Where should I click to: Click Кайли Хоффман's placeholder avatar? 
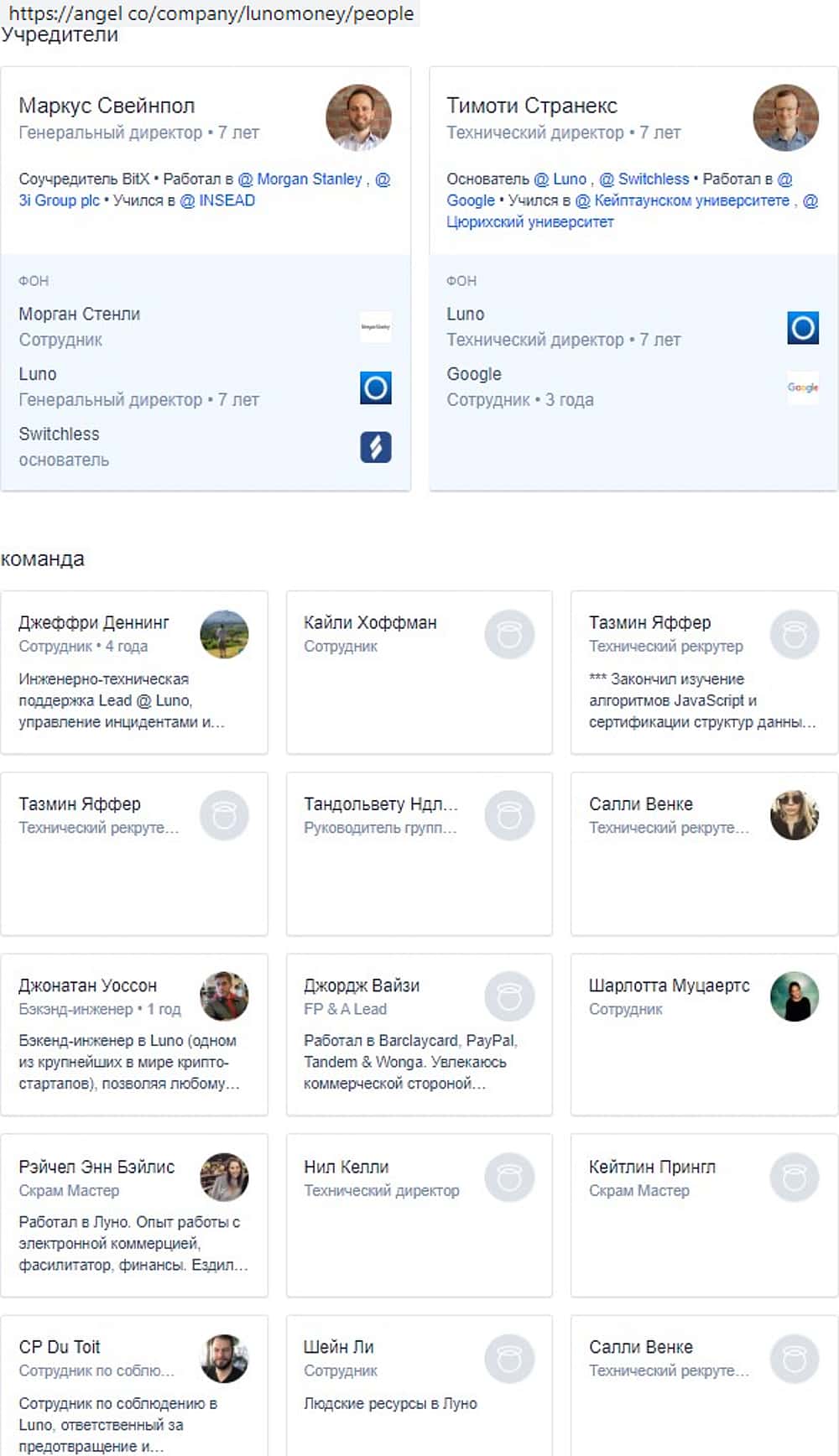tap(509, 634)
